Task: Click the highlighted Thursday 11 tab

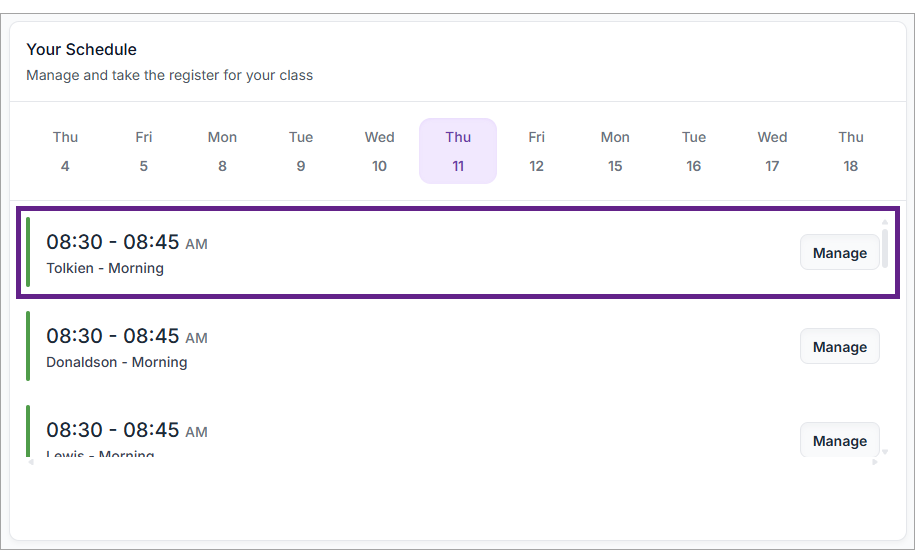Action: coord(458,151)
